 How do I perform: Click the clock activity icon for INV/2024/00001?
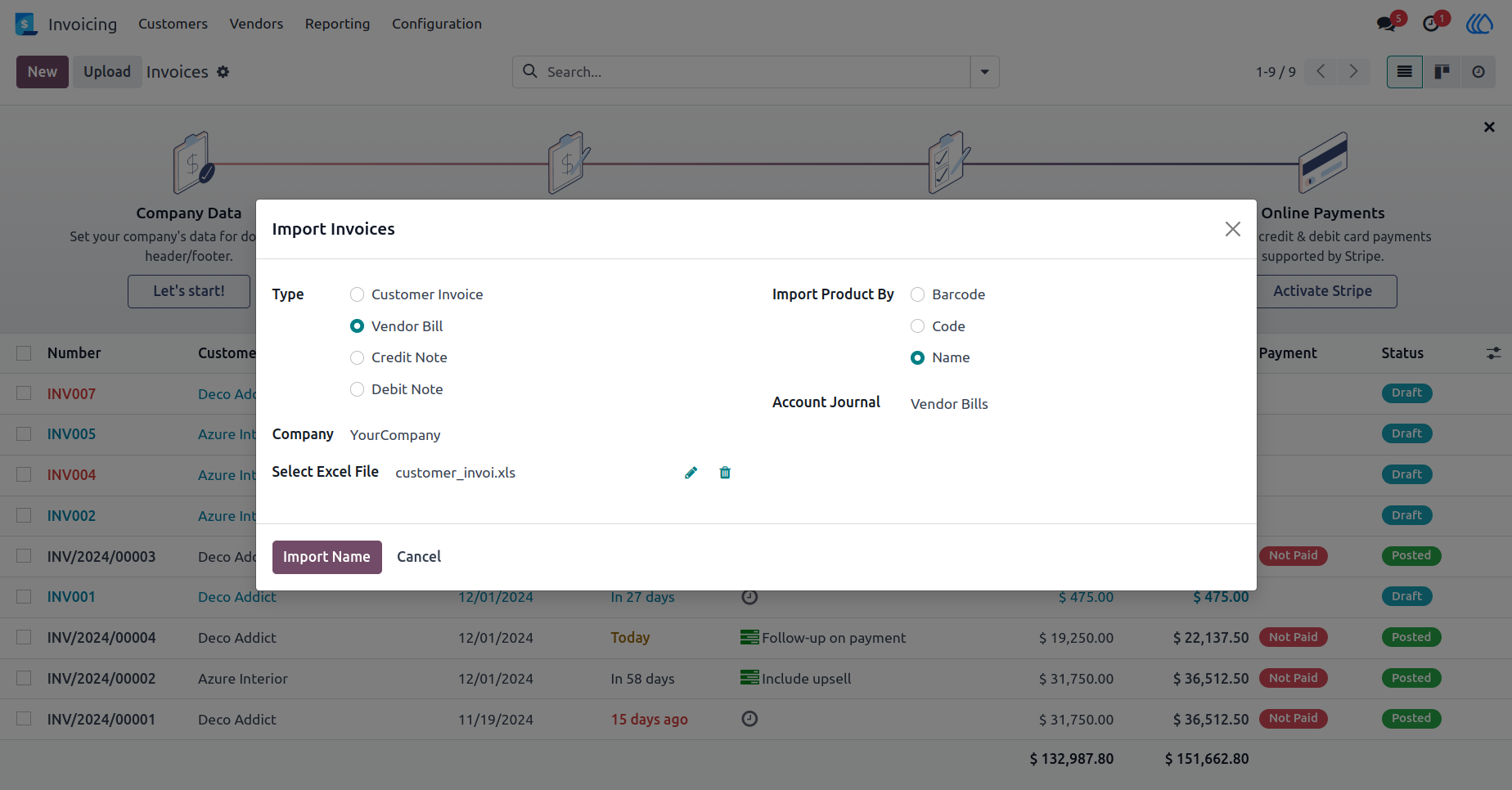pyautogui.click(x=749, y=719)
